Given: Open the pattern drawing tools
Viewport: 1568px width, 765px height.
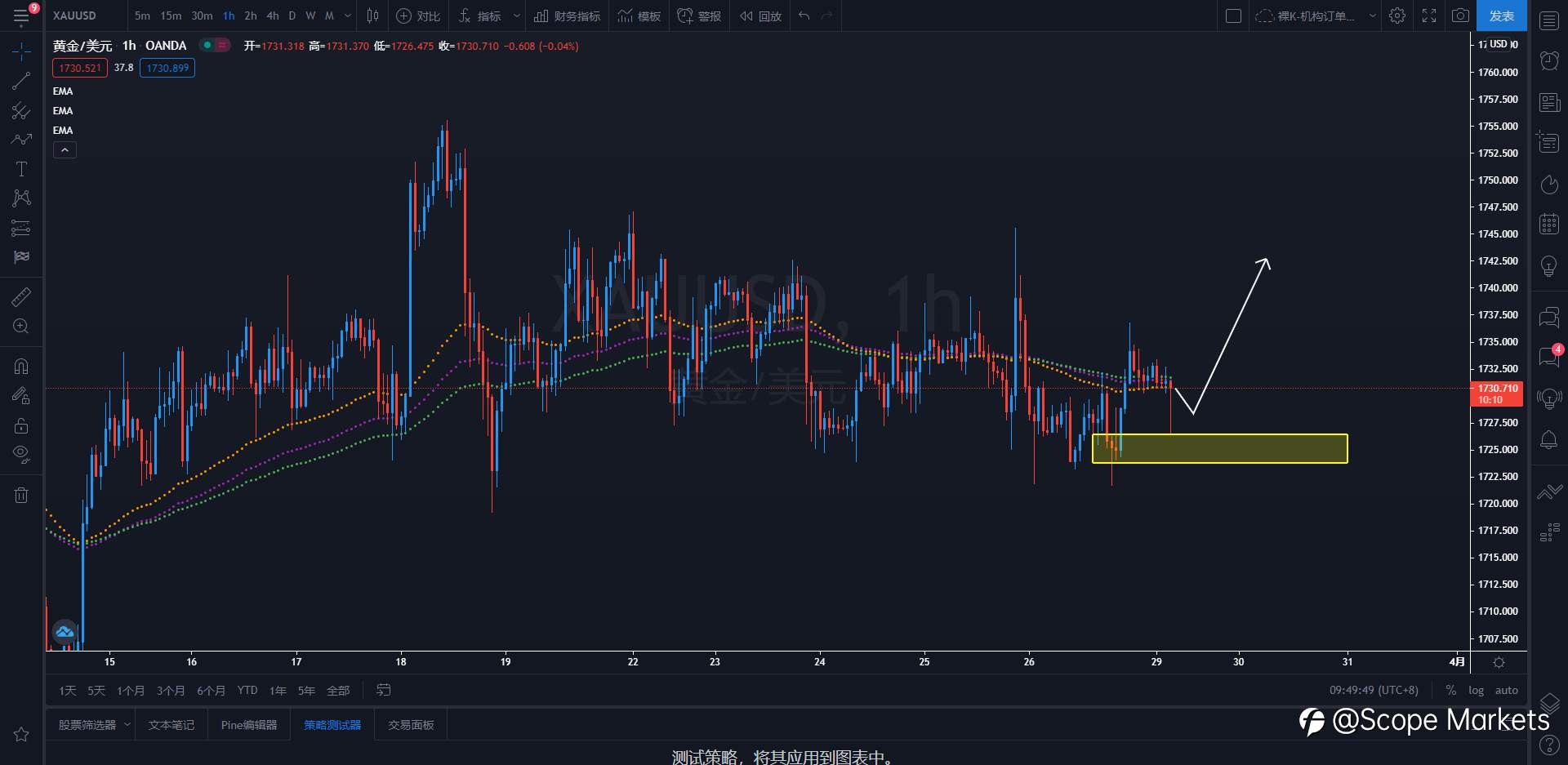Looking at the screenshot, I should [x=21, y=198].
